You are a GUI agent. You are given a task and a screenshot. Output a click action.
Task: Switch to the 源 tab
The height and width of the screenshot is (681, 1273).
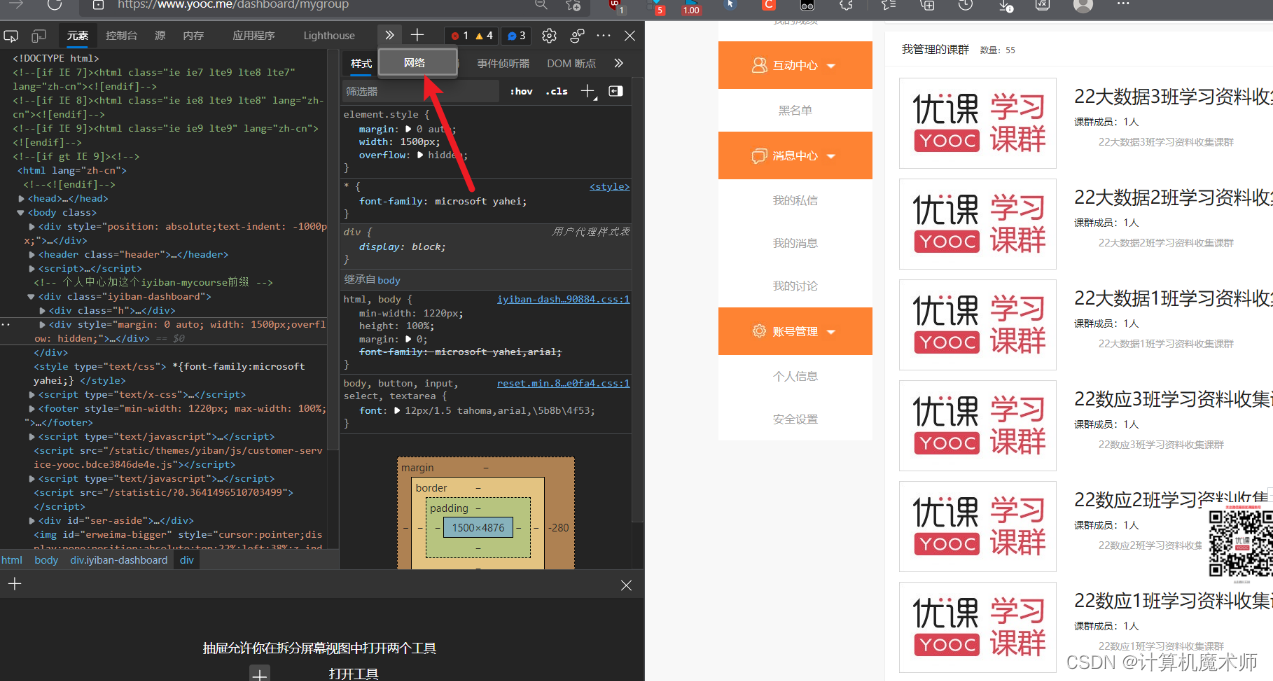(x=160, y=36)
